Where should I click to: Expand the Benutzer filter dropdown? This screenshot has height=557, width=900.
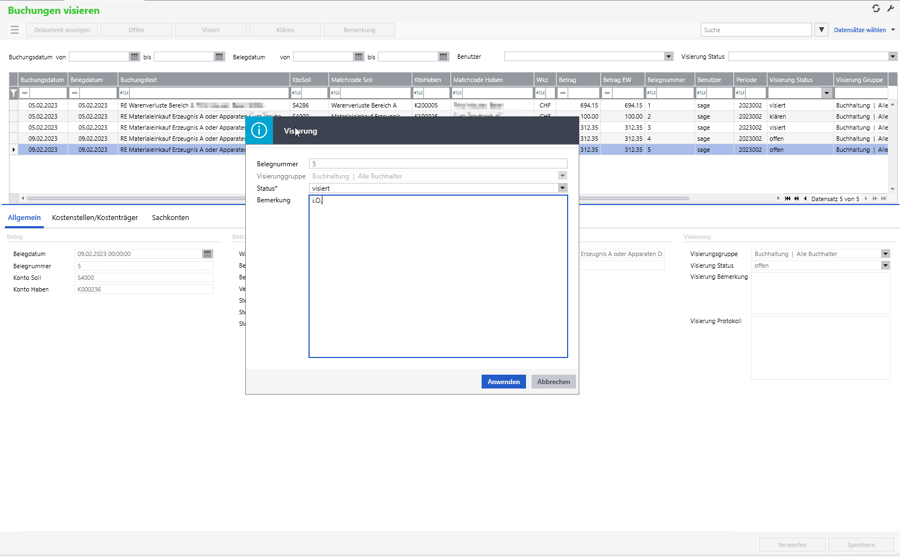click(x=668, y=56)
